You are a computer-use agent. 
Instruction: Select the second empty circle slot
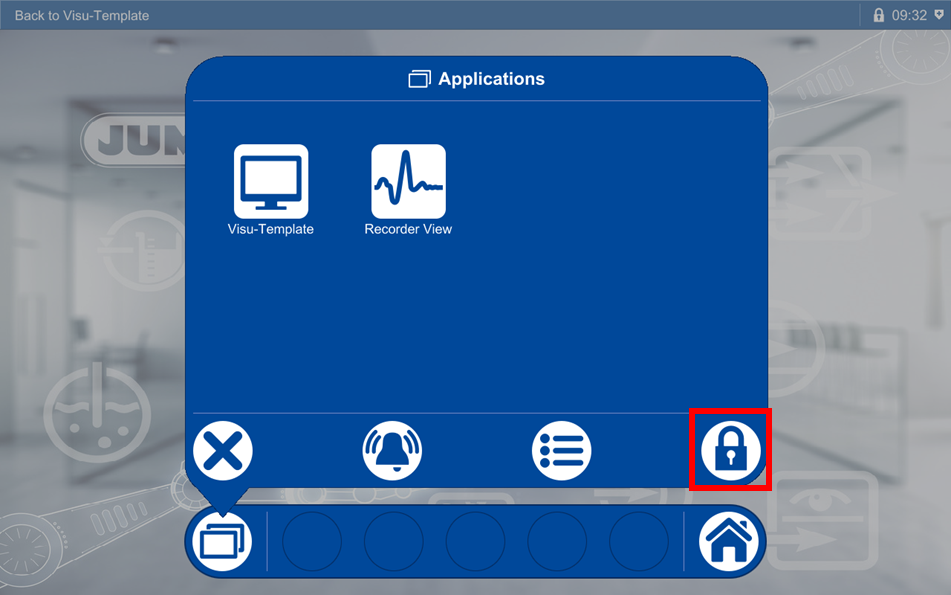[394, 541]
